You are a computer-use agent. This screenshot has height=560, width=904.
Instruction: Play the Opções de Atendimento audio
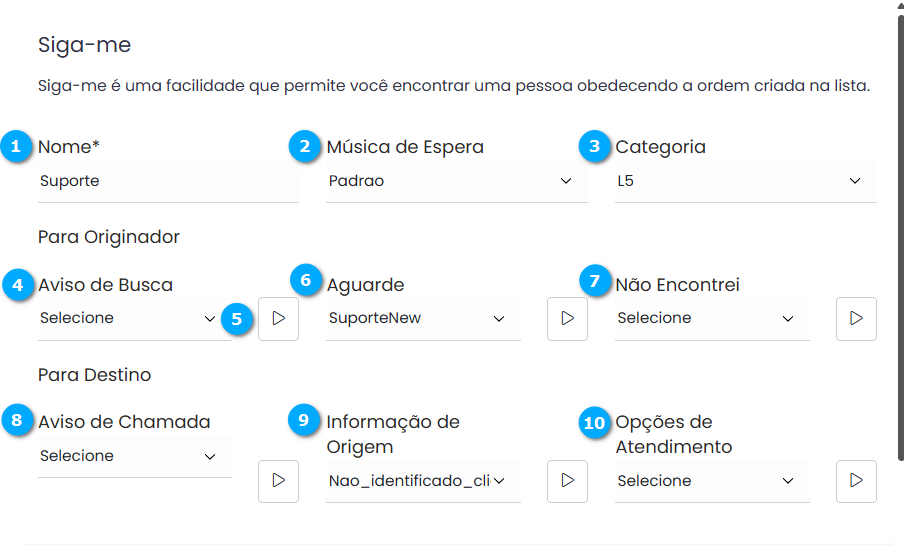click(x=856, y=481)
